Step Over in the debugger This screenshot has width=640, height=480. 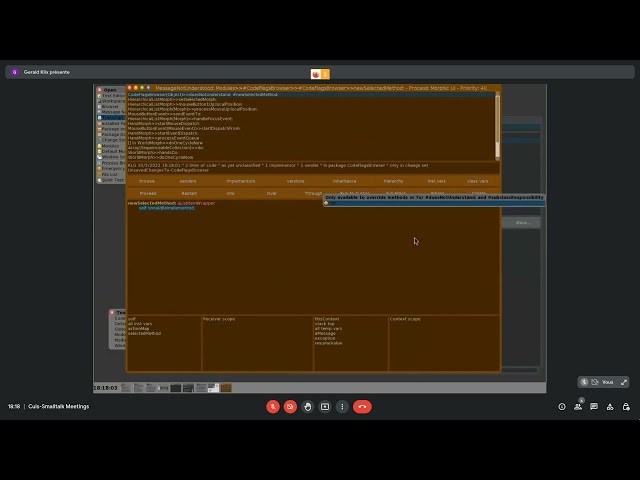(272, 193)
